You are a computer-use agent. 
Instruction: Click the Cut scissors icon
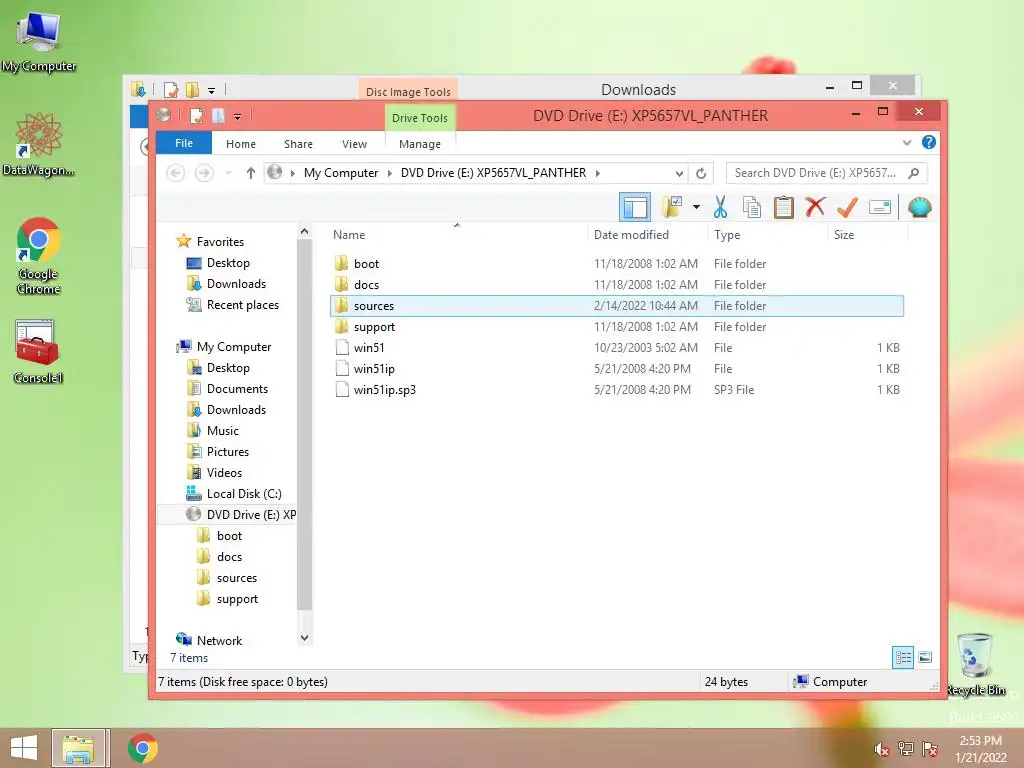point(720,208)
